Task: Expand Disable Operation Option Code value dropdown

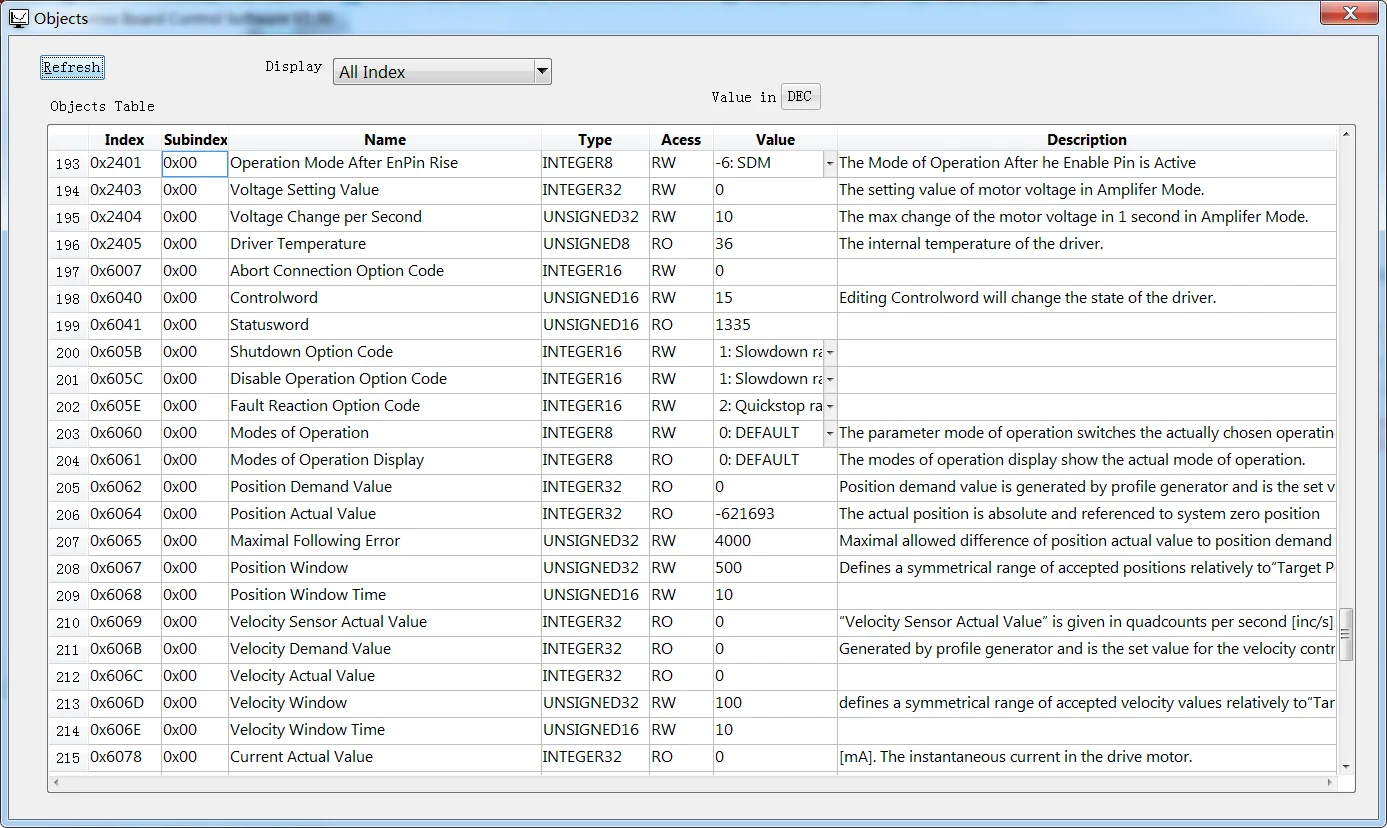Action: pos(829,379)
